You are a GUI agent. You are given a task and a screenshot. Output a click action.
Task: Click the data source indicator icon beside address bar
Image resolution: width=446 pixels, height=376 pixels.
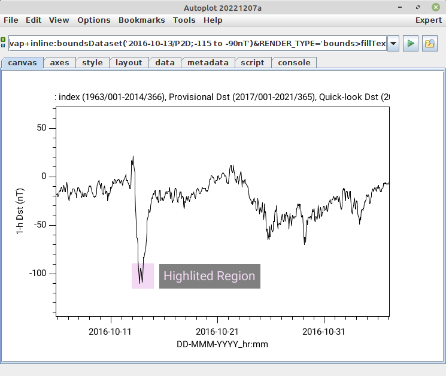coord(3,42)
